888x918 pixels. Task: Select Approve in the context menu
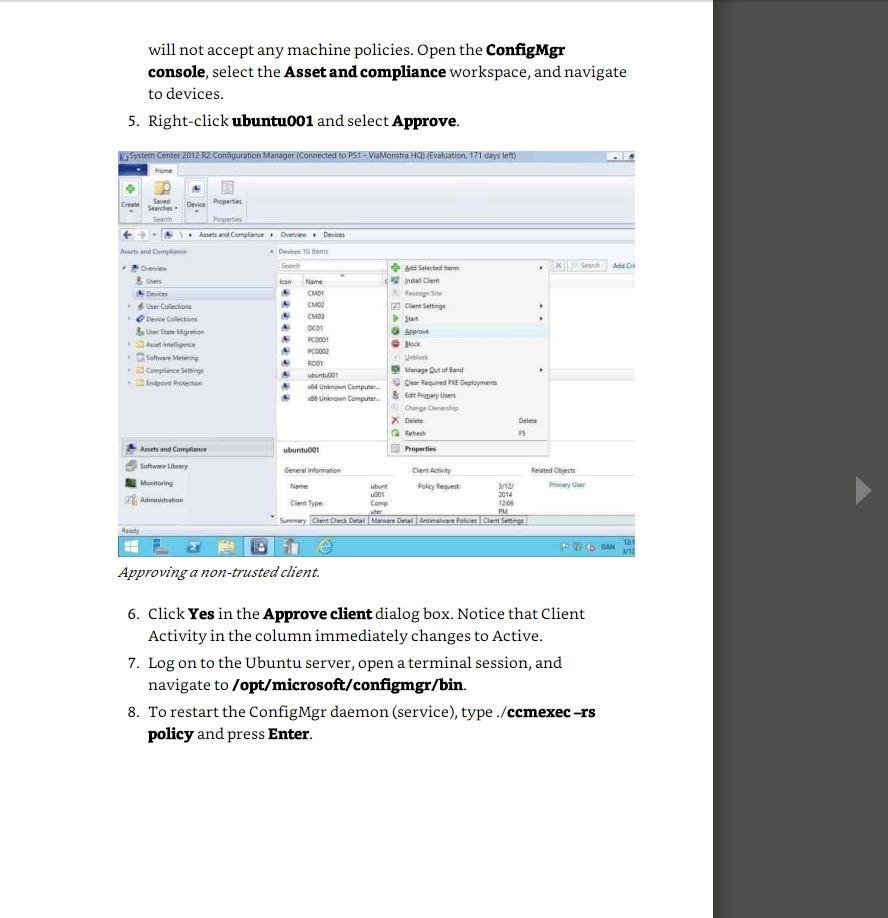(x=418, y=331)
